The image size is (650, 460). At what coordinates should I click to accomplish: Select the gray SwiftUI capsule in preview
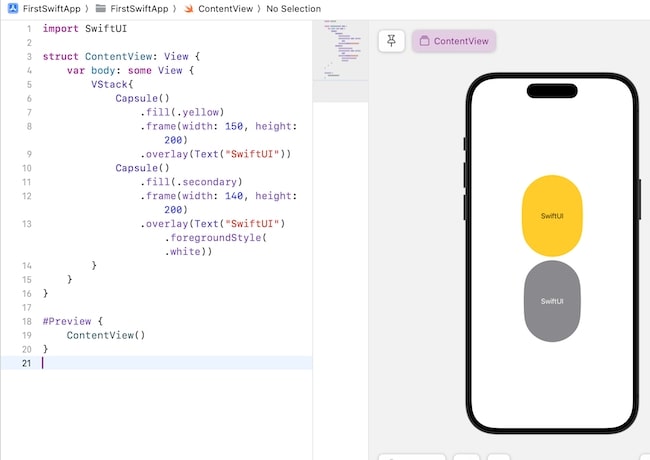(551, 300)
